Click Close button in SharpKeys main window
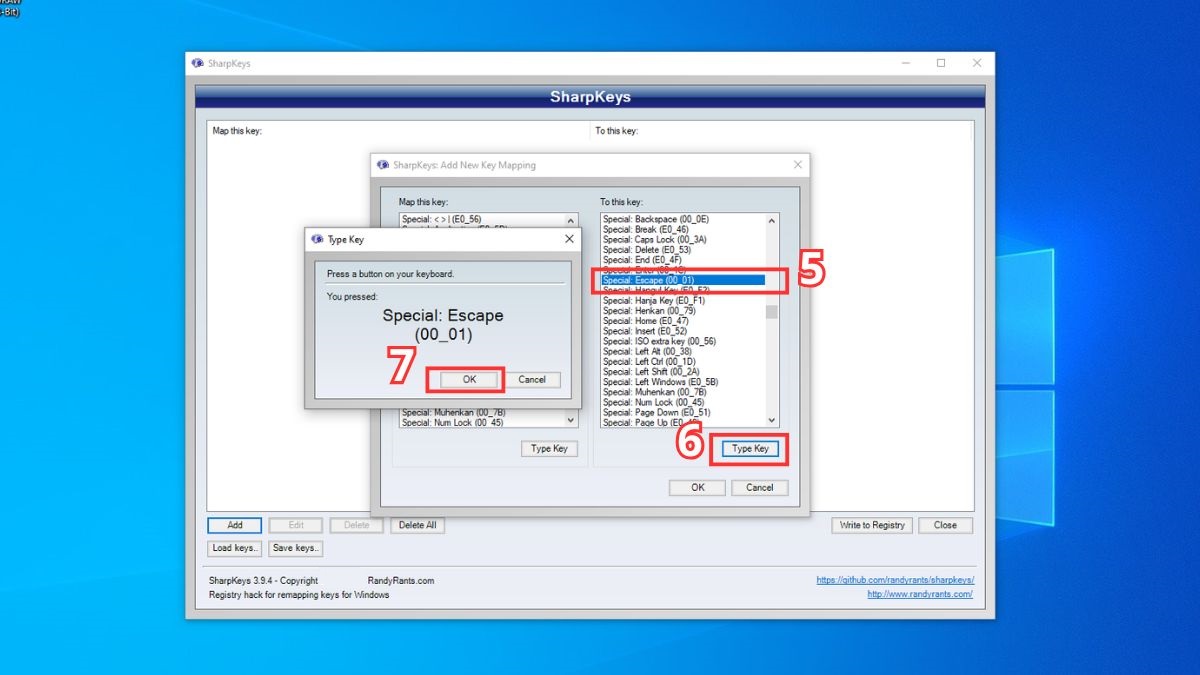 pyautogui.click(x=945, y=525)
